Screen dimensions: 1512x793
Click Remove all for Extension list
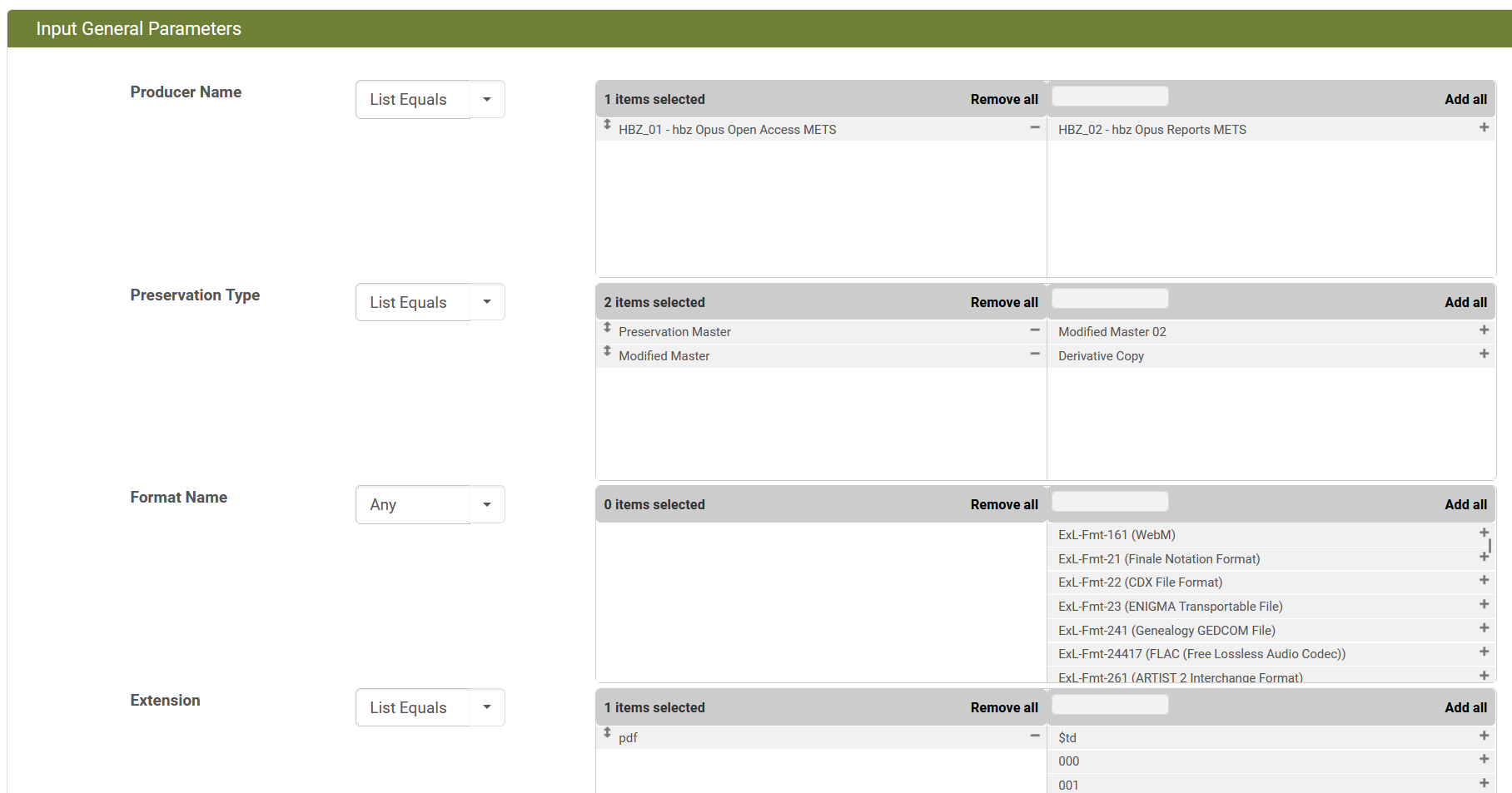click(1003, 708)
